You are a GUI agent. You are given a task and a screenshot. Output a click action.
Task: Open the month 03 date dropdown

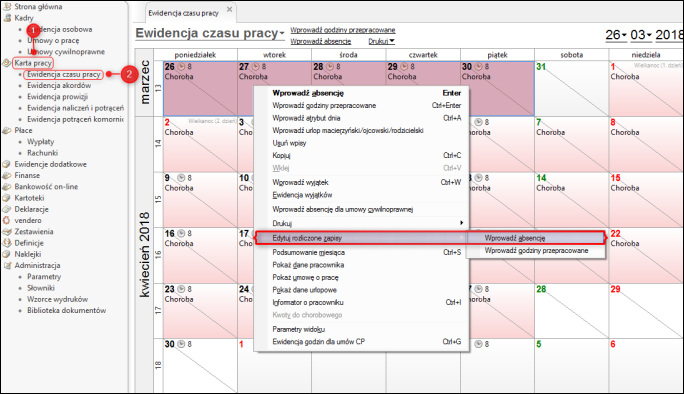pyautogui.click(x=649, y=35)
